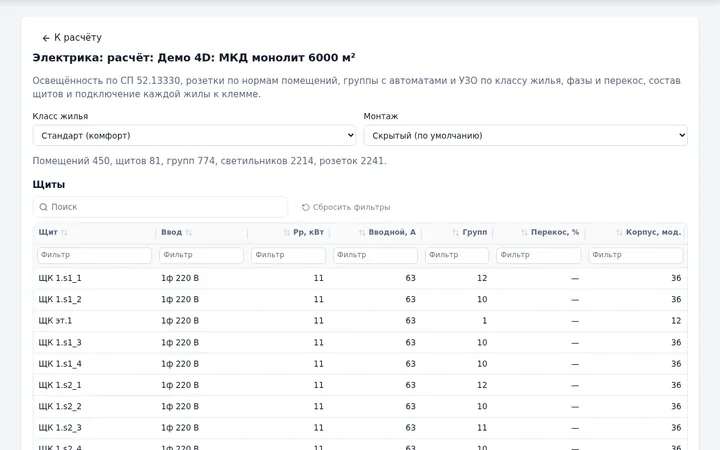Click the Электрика: расчёт page title
This screenshot has height=450, width=720.
(x=194, y=58)
